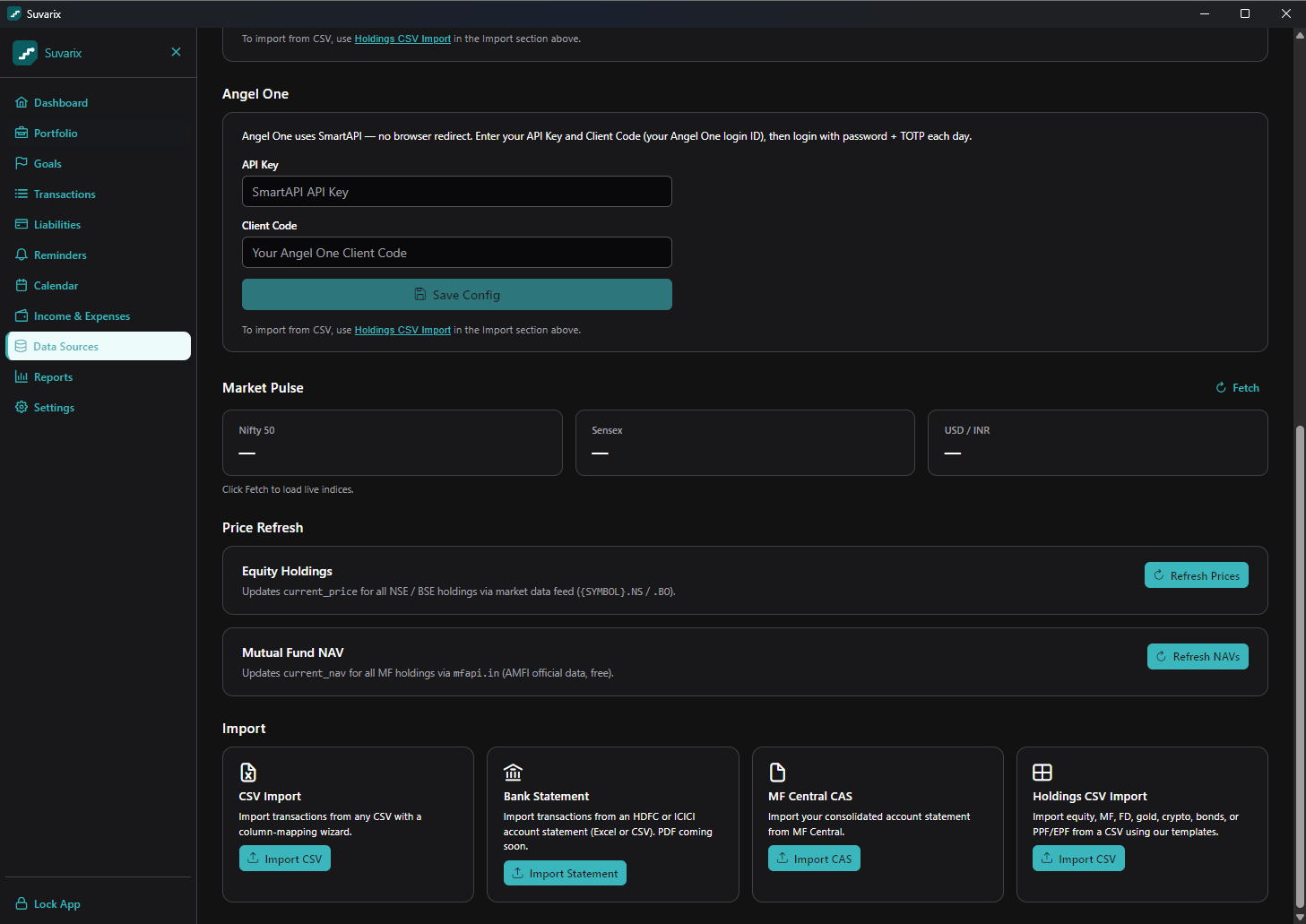Click the Import Statement button
This screenshot has height=924, width=1306.
pyautogui.click(x=565, y=873)
